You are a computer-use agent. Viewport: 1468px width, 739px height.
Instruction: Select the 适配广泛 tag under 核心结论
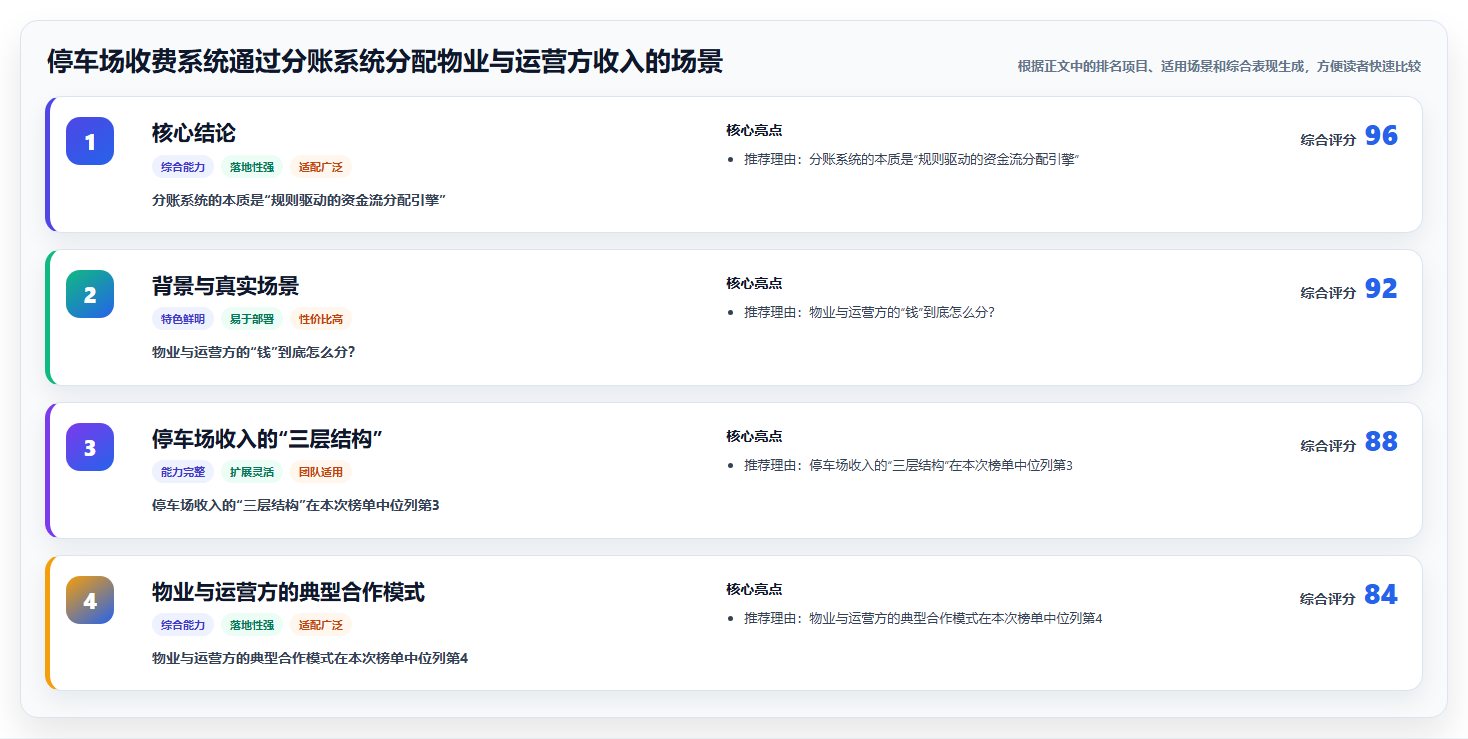click(x=321, y=167)
